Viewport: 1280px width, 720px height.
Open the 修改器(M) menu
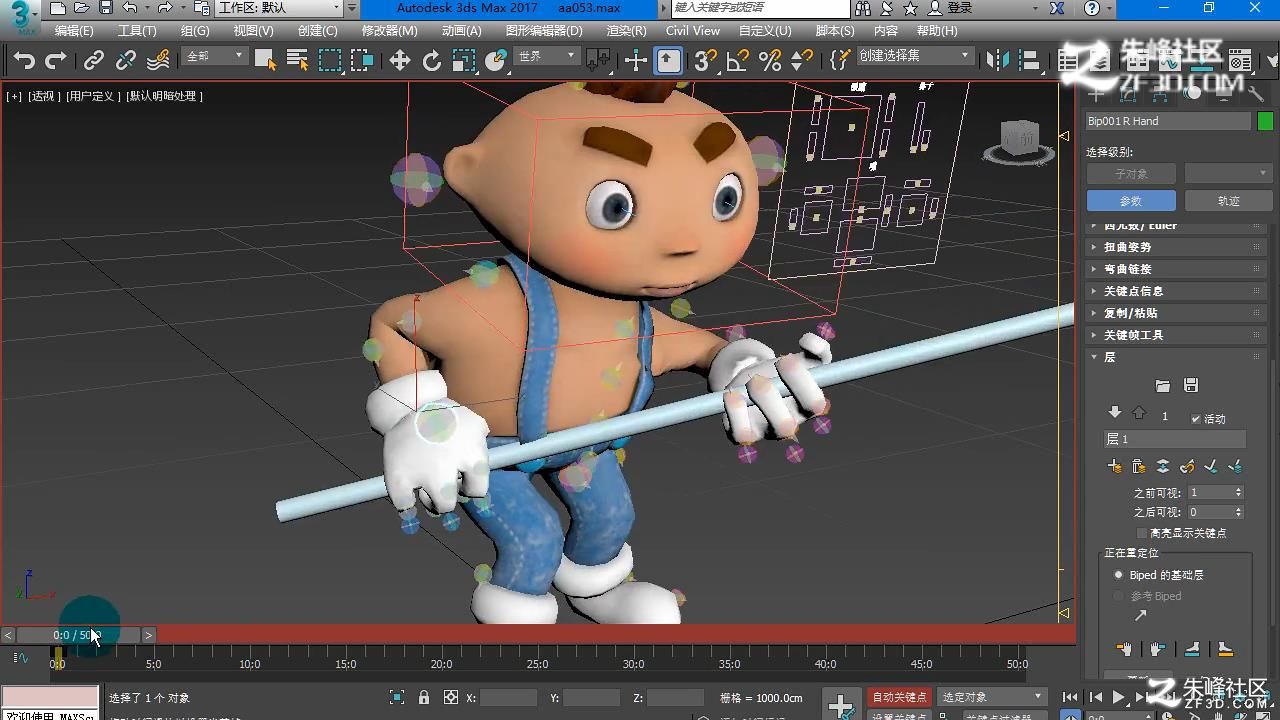[x=390, y=31]
